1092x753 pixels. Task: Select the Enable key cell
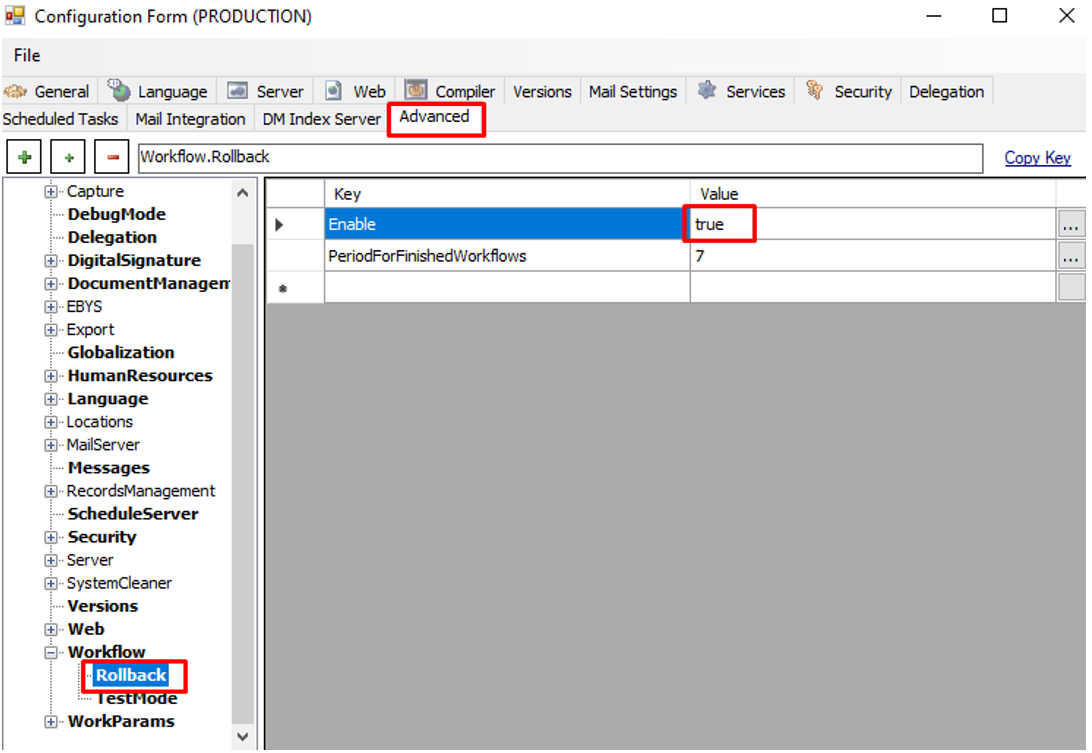point(507,224)
